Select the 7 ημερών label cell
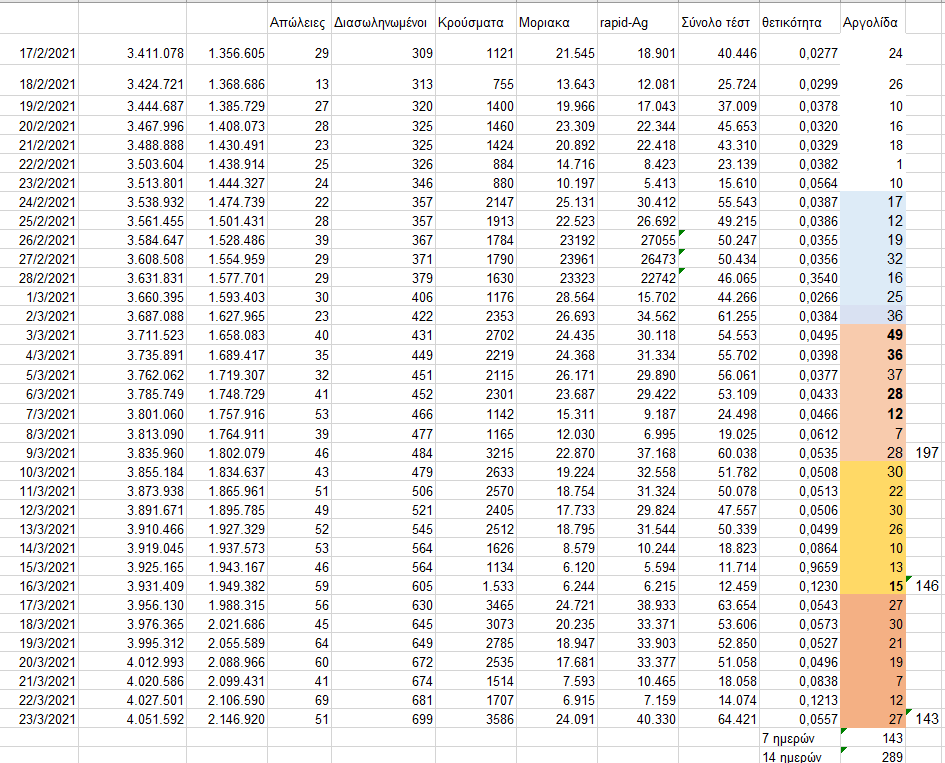 pyautogui.click(x=798, y=738)
